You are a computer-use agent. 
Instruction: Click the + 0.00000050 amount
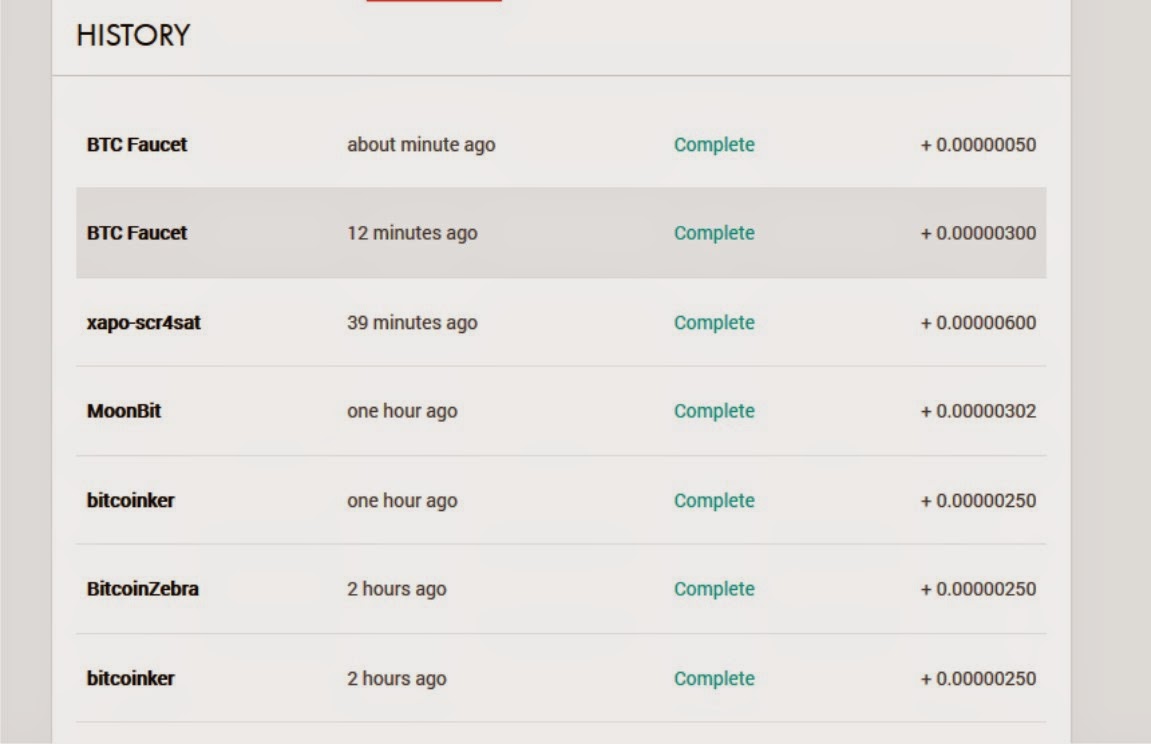[978, 145]
